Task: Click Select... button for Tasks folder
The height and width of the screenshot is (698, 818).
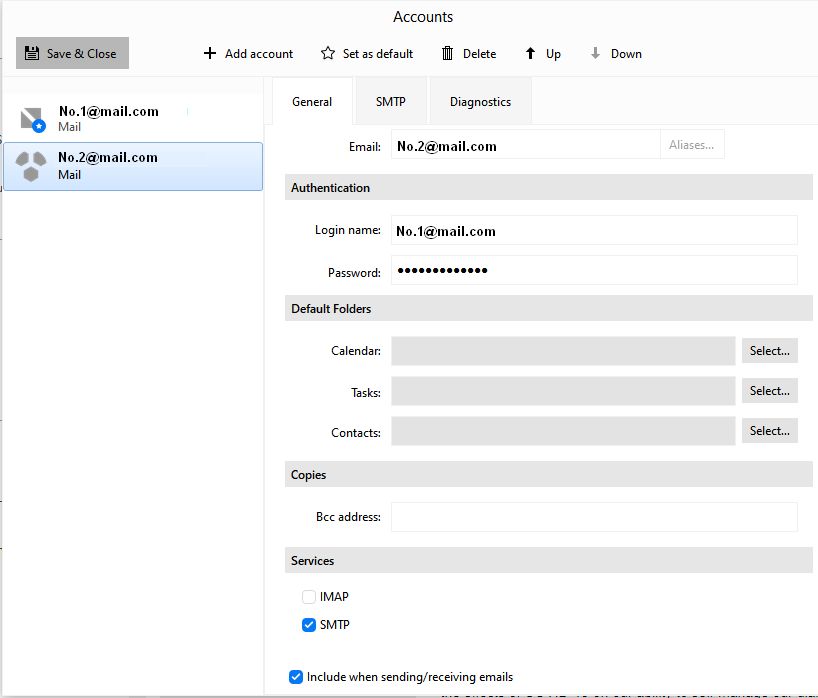Action: pos(769,391)
